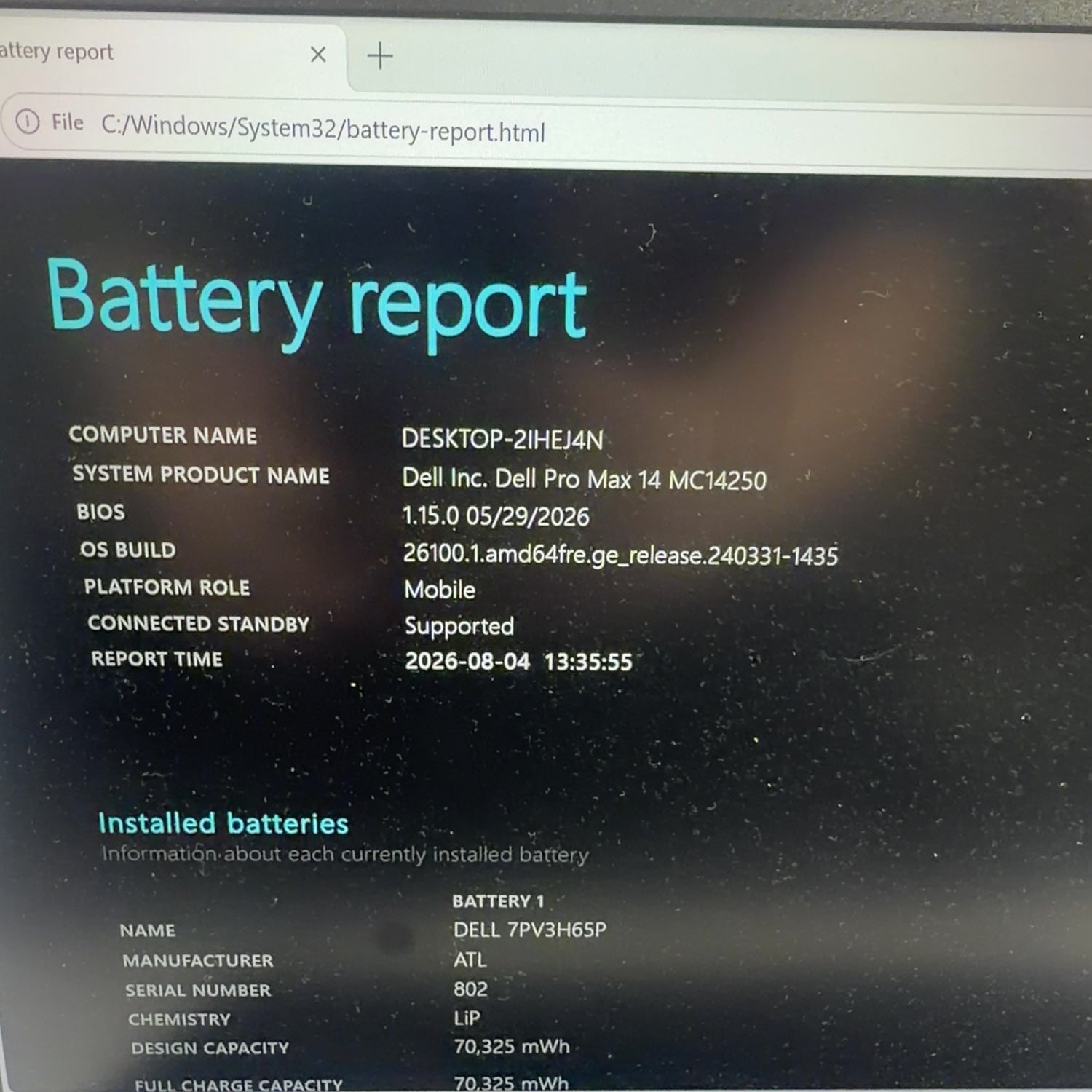This screenshot has height=1092, width=1092.
Task: Click the 'File' scheme label in address bar
Action: point(68,122)
